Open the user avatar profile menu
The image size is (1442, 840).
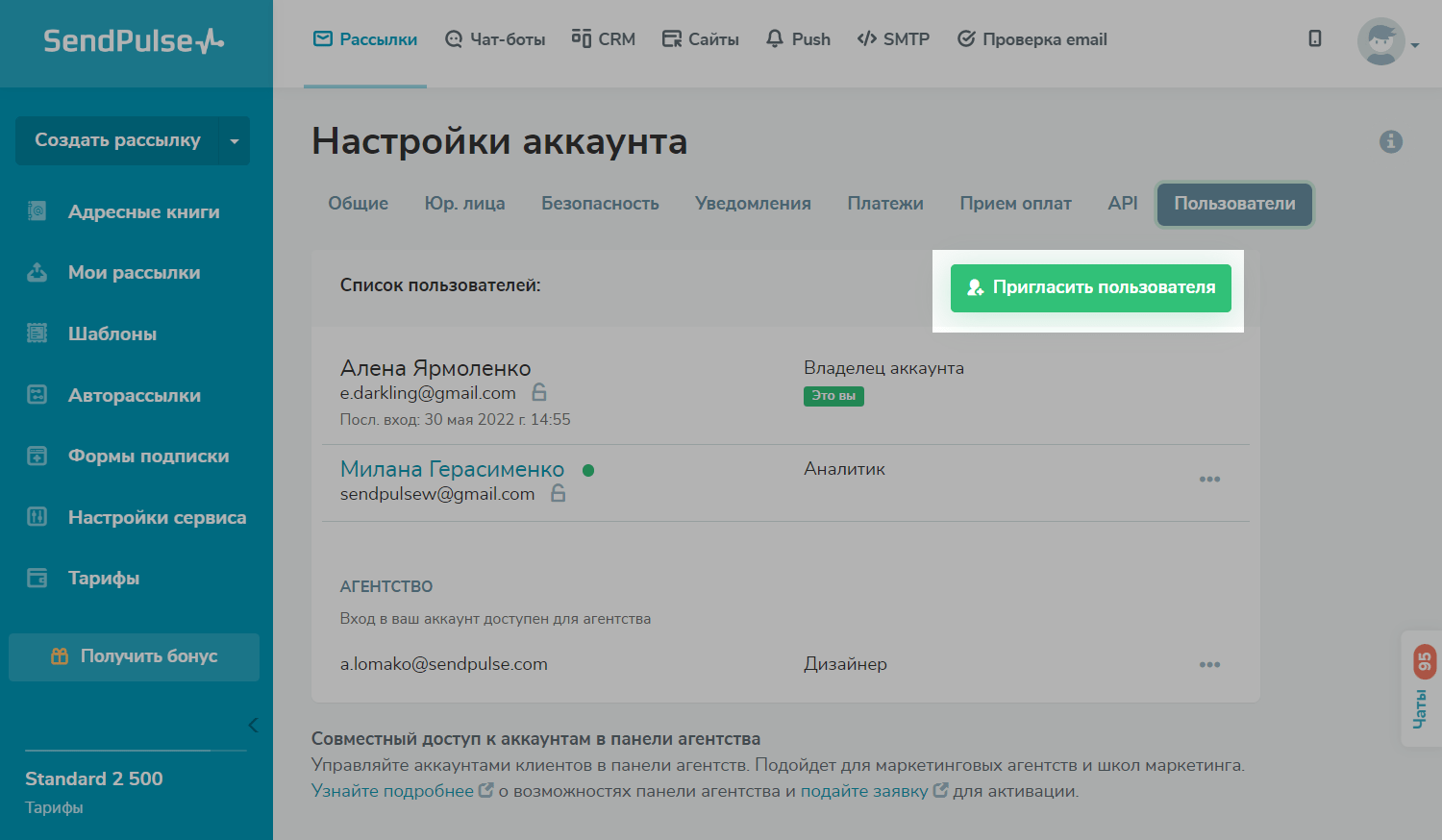[1381, 41]
